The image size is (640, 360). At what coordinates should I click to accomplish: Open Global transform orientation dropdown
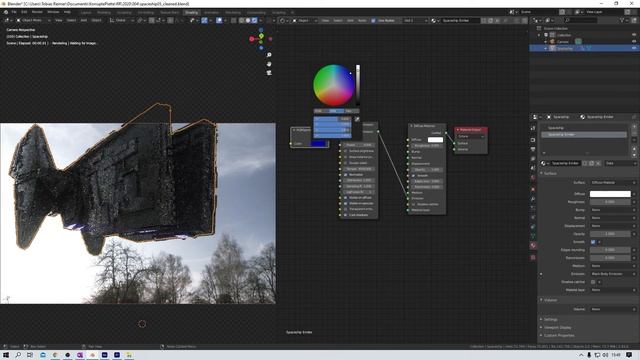[x=122, y=20]
